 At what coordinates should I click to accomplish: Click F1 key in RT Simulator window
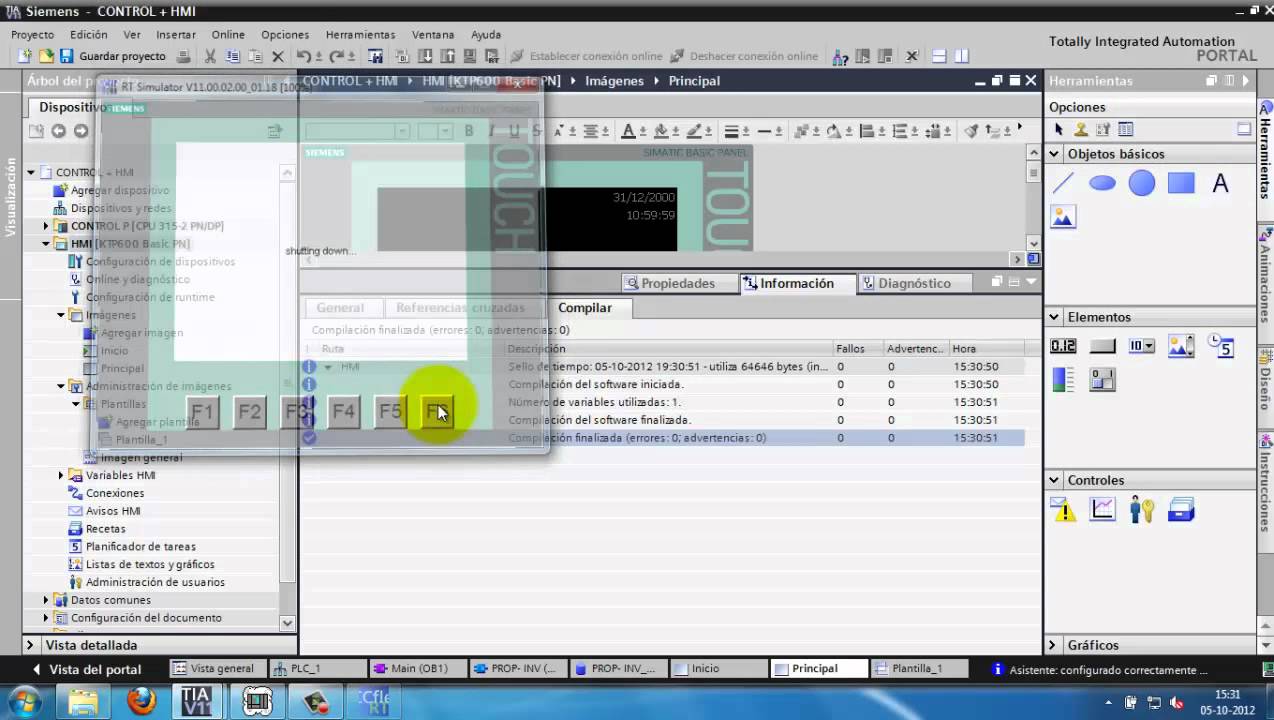pos(202,411)
